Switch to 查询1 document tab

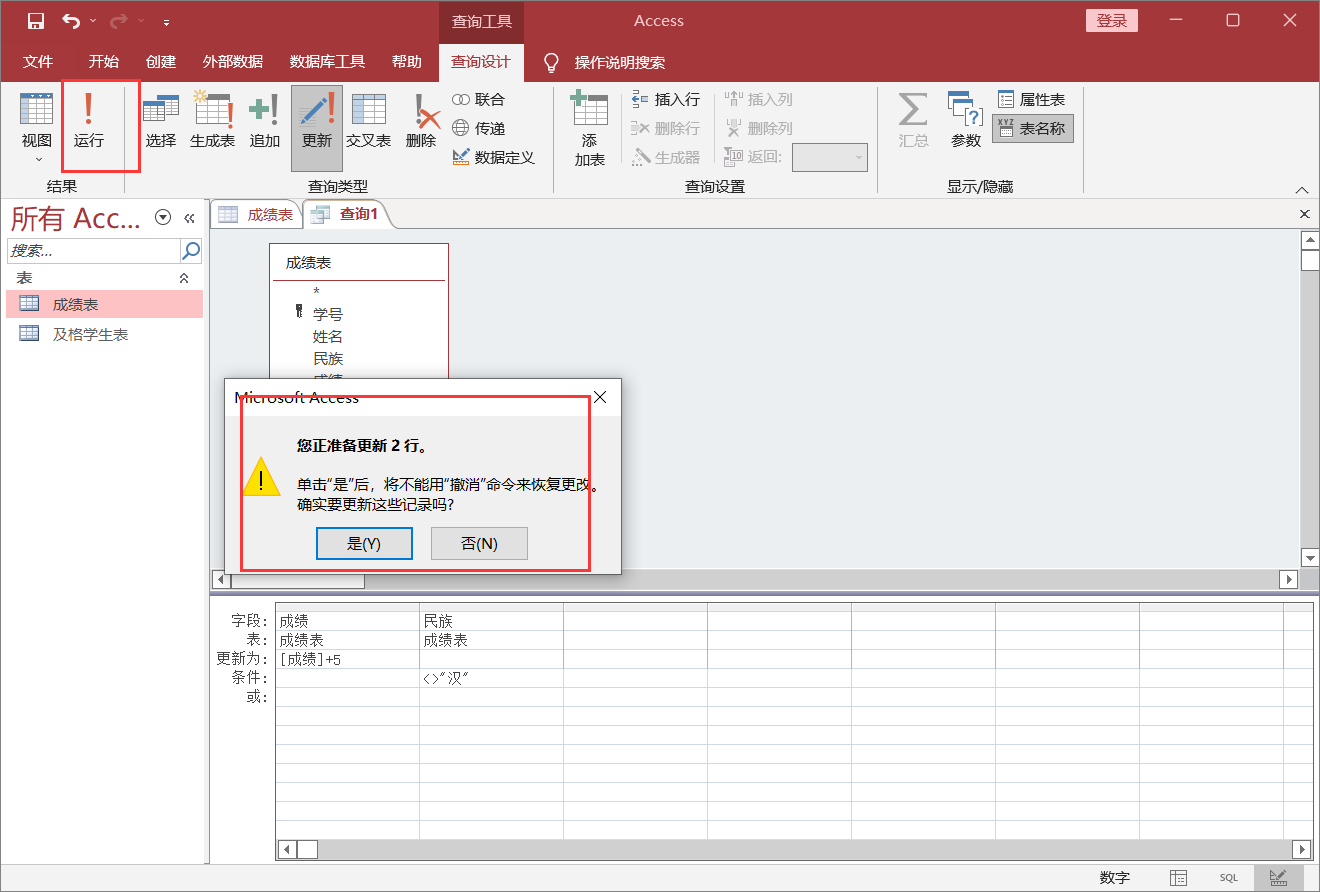(346, 214)
